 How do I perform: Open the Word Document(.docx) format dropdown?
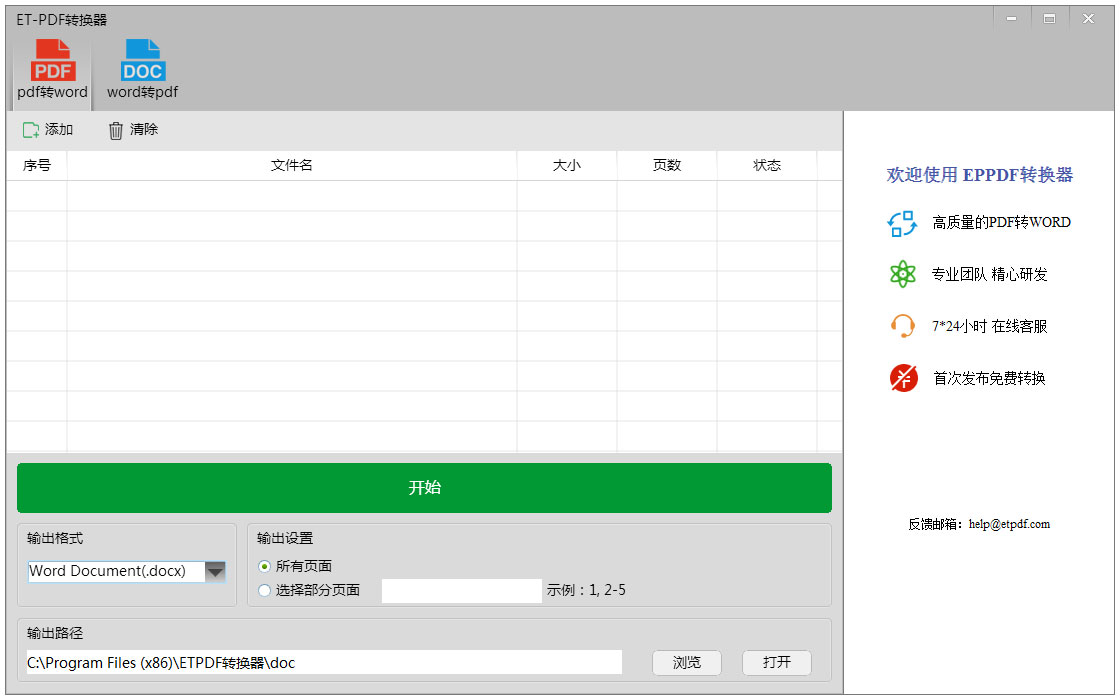[x=115, y=571]
